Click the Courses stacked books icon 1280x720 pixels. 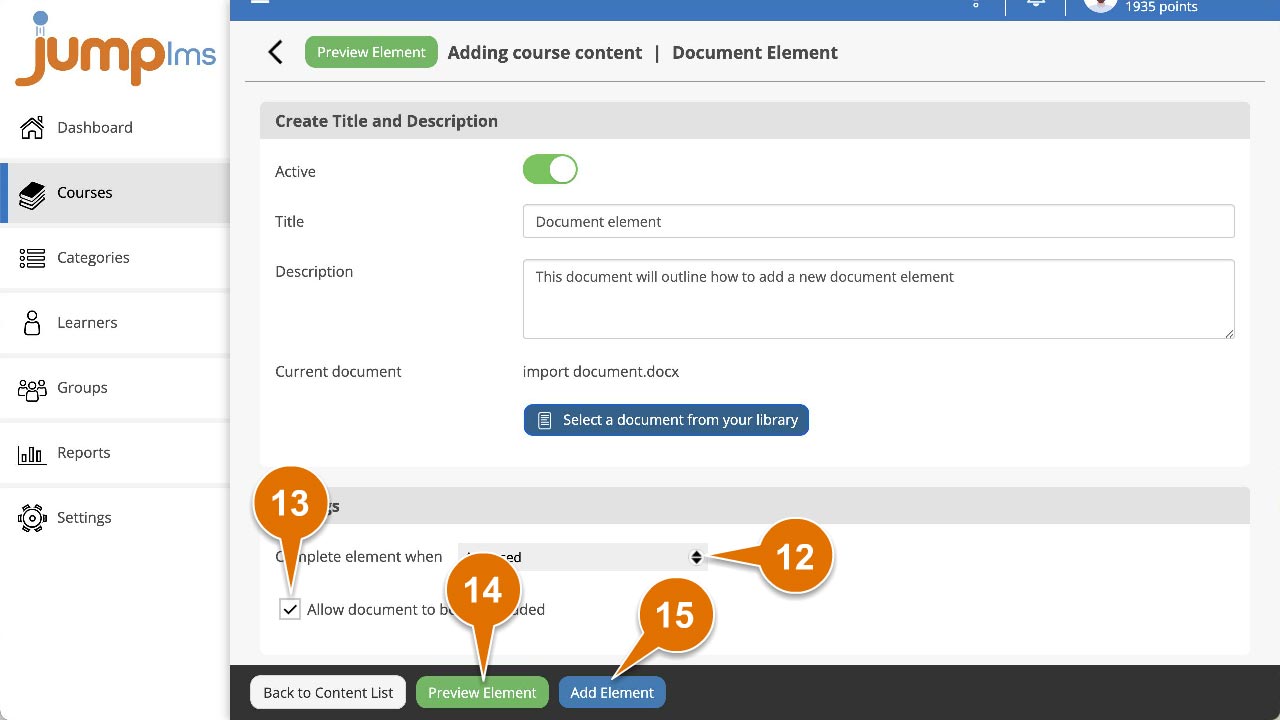click(x=32, y=195)
